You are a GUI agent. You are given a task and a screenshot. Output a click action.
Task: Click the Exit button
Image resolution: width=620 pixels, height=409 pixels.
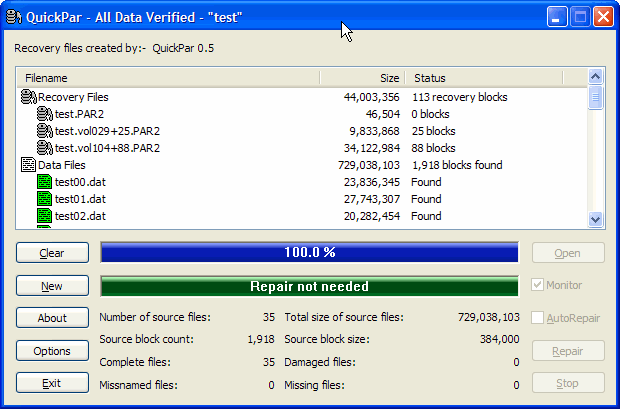(52, 383)
